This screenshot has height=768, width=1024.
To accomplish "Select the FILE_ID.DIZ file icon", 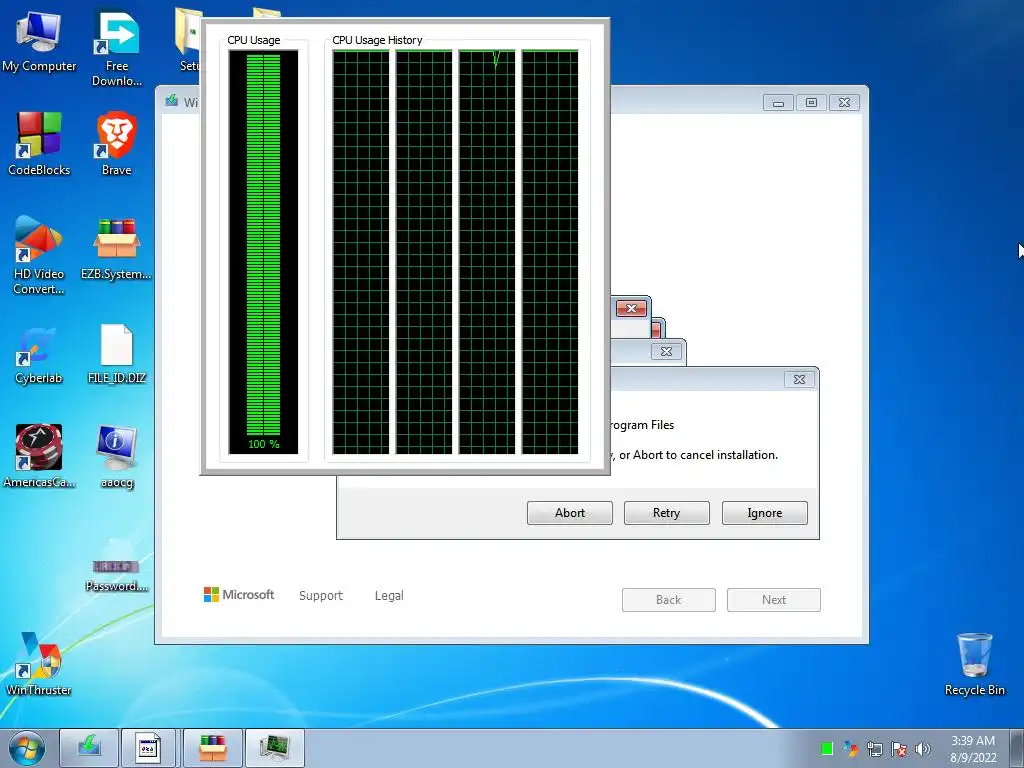I will point(116,355).
